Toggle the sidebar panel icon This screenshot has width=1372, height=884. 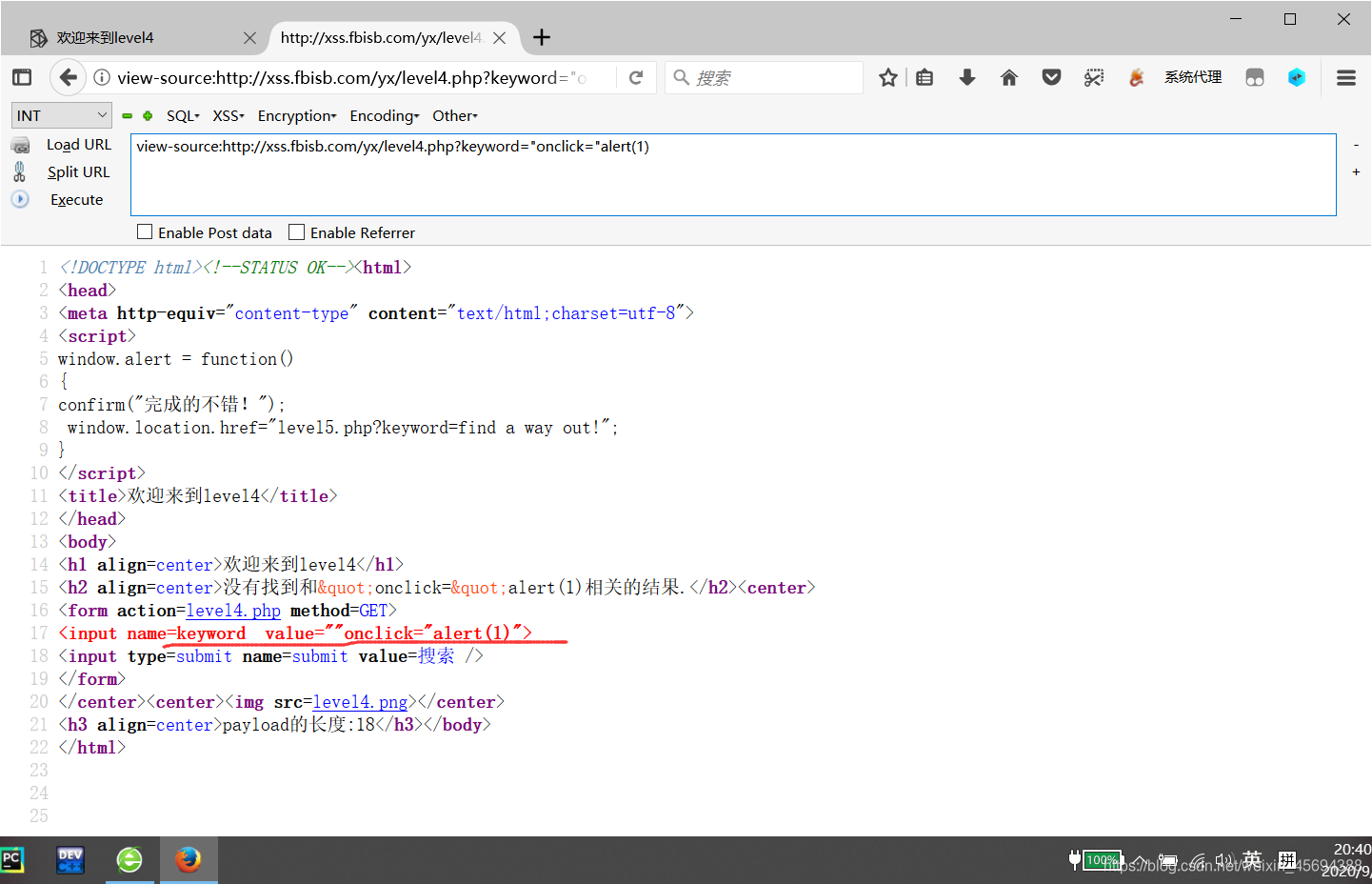22,77
